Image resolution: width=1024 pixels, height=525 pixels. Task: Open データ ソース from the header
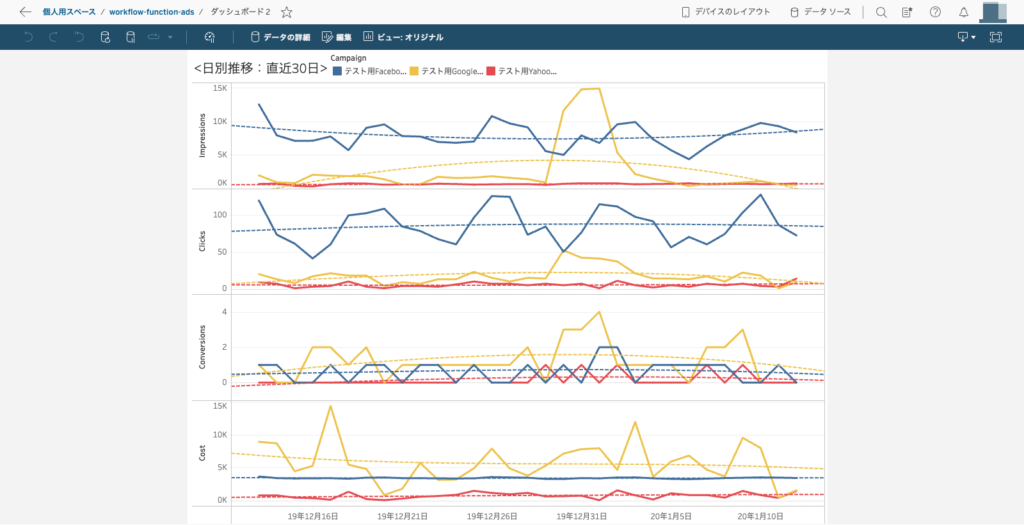[x=821, y=12]
